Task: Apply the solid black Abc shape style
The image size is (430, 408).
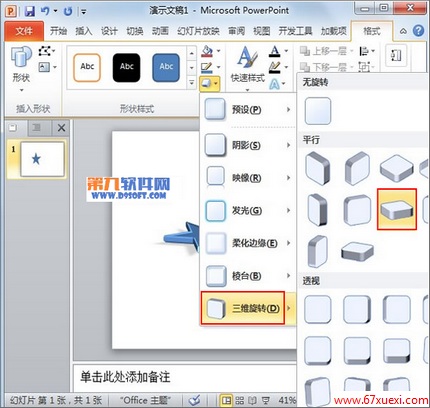Action: 126,67
